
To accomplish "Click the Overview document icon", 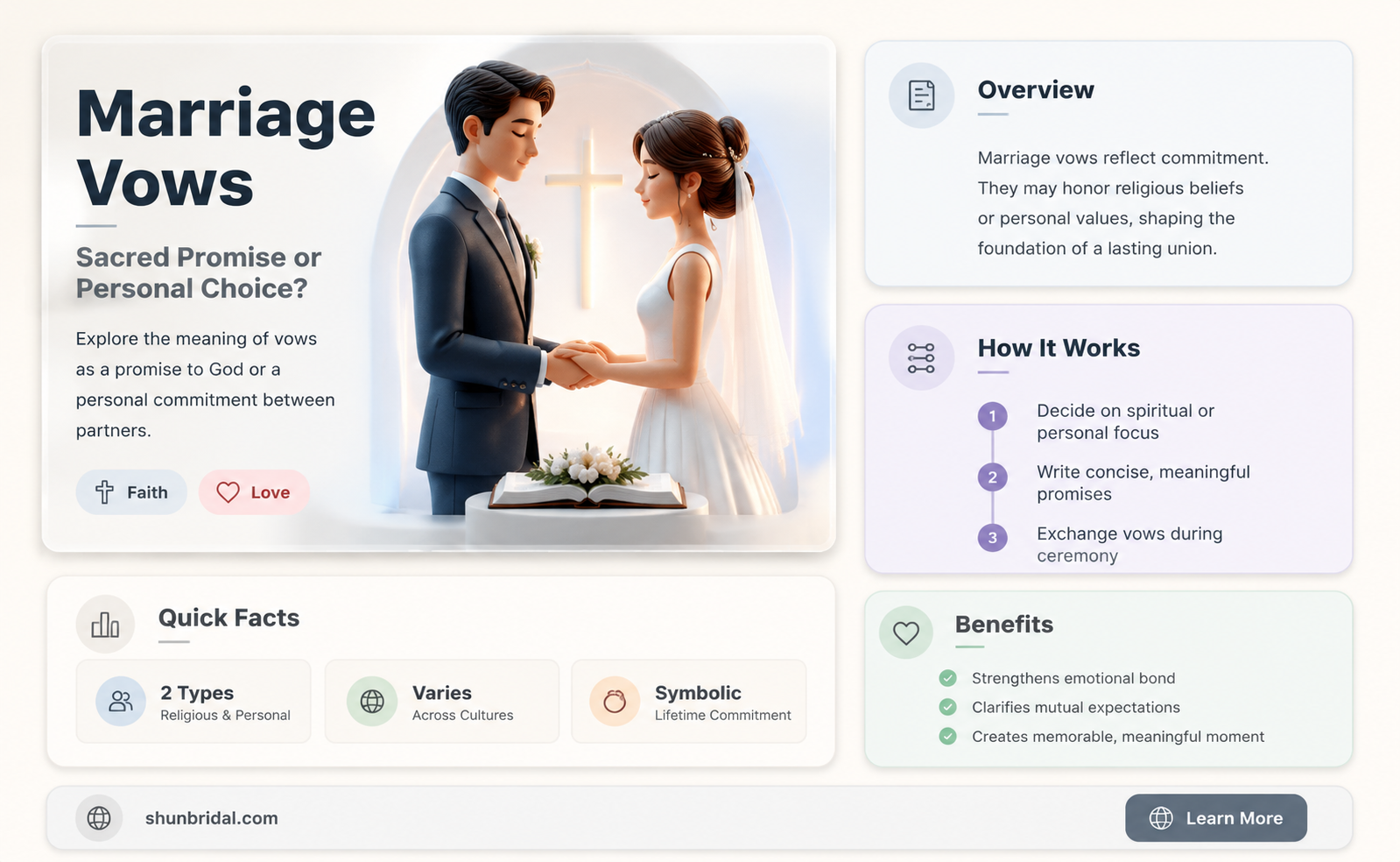I will click(921, 95).
